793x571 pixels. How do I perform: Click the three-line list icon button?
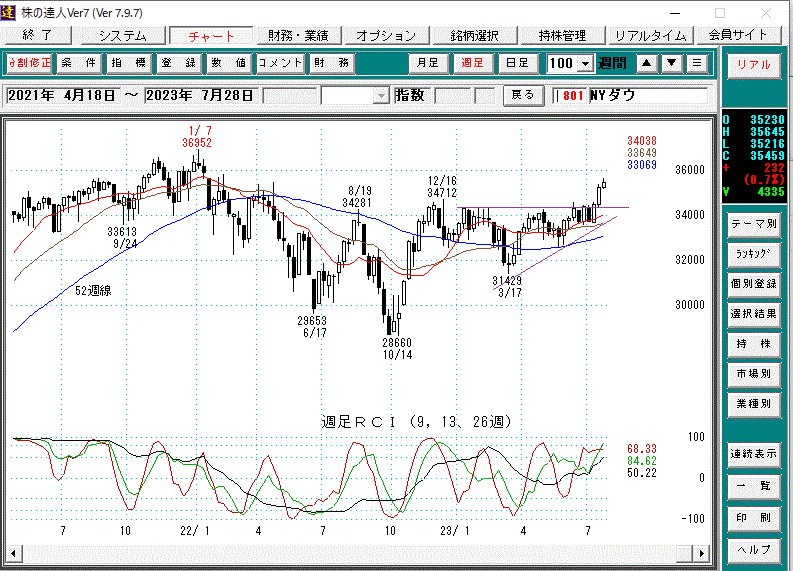[x=697, y=63]
